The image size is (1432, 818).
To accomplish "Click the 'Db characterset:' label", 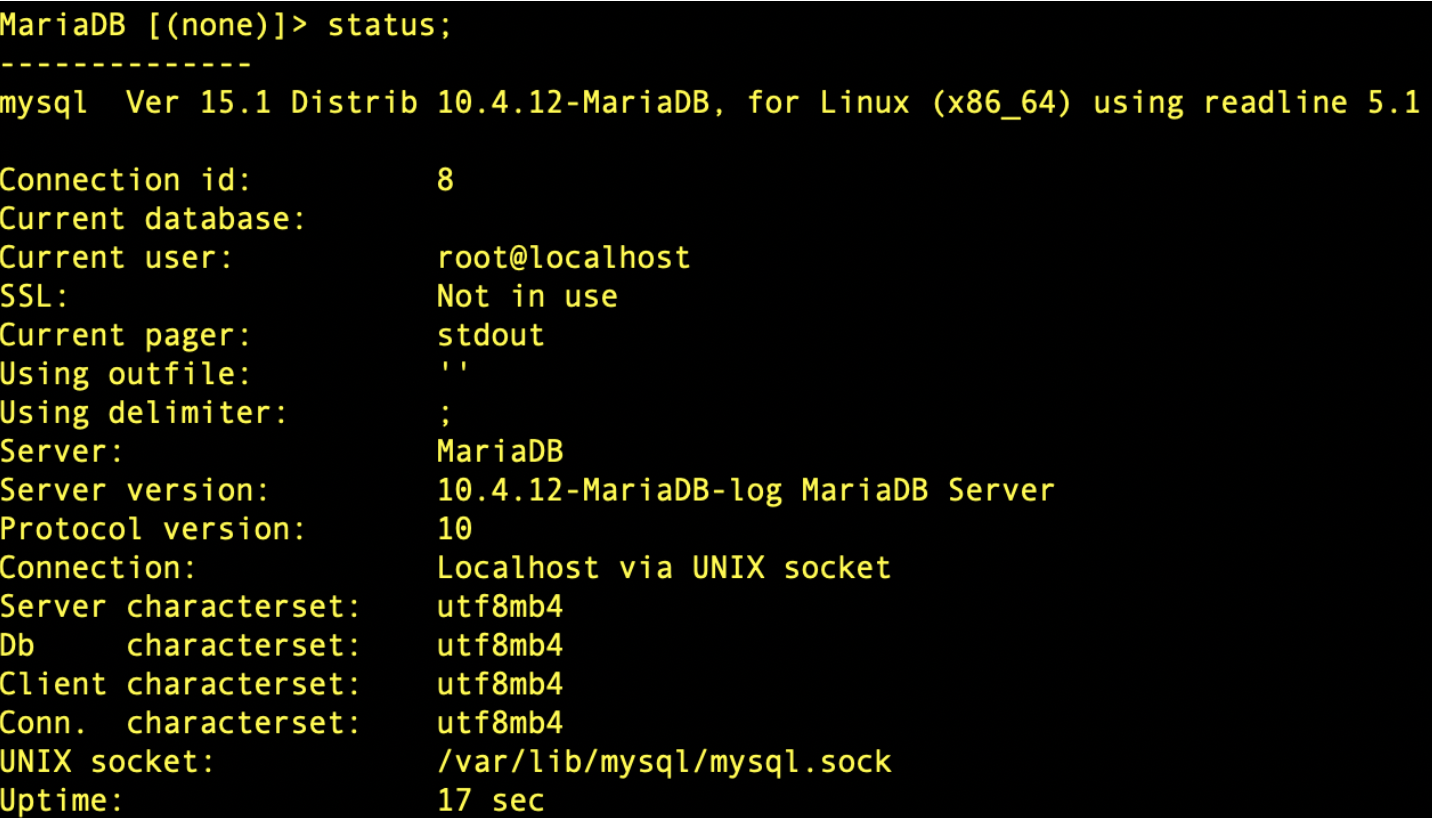I will point(180,646).
